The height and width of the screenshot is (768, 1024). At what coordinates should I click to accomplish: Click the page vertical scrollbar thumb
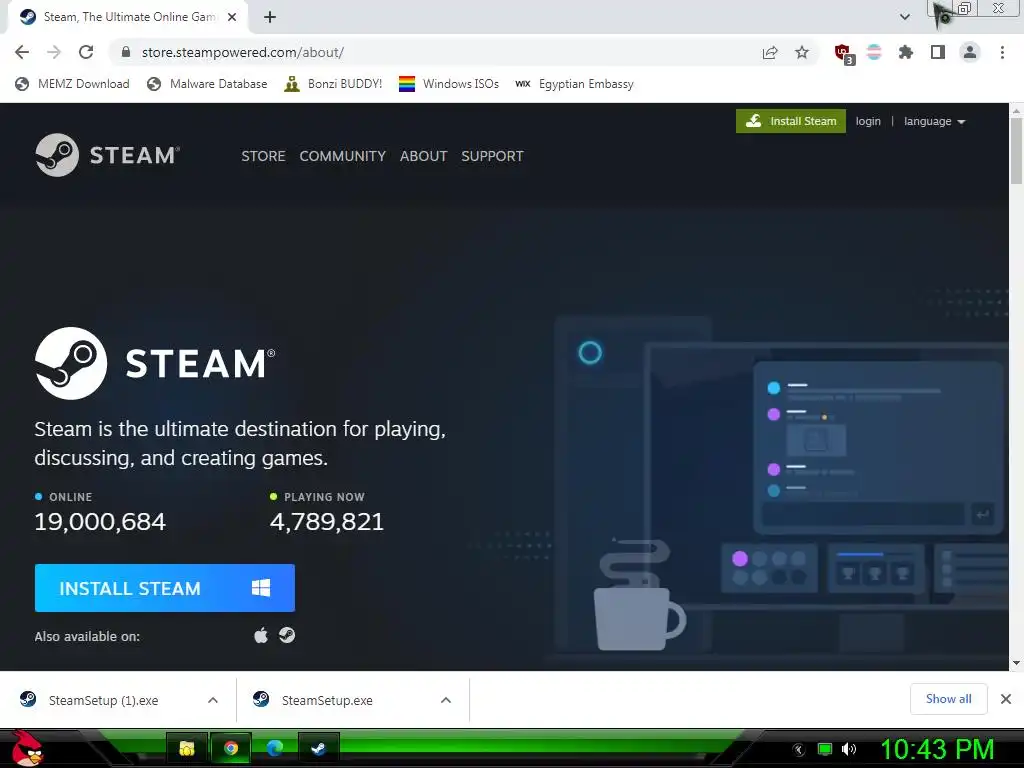(1016, 152)
